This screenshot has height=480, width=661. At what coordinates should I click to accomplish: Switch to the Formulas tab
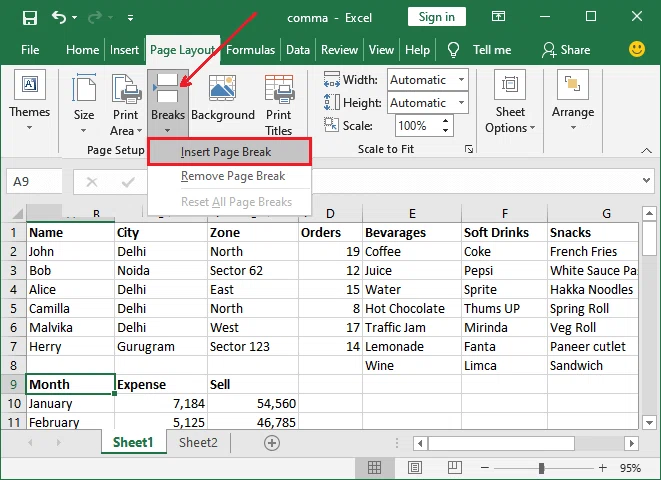click(250, 50)
